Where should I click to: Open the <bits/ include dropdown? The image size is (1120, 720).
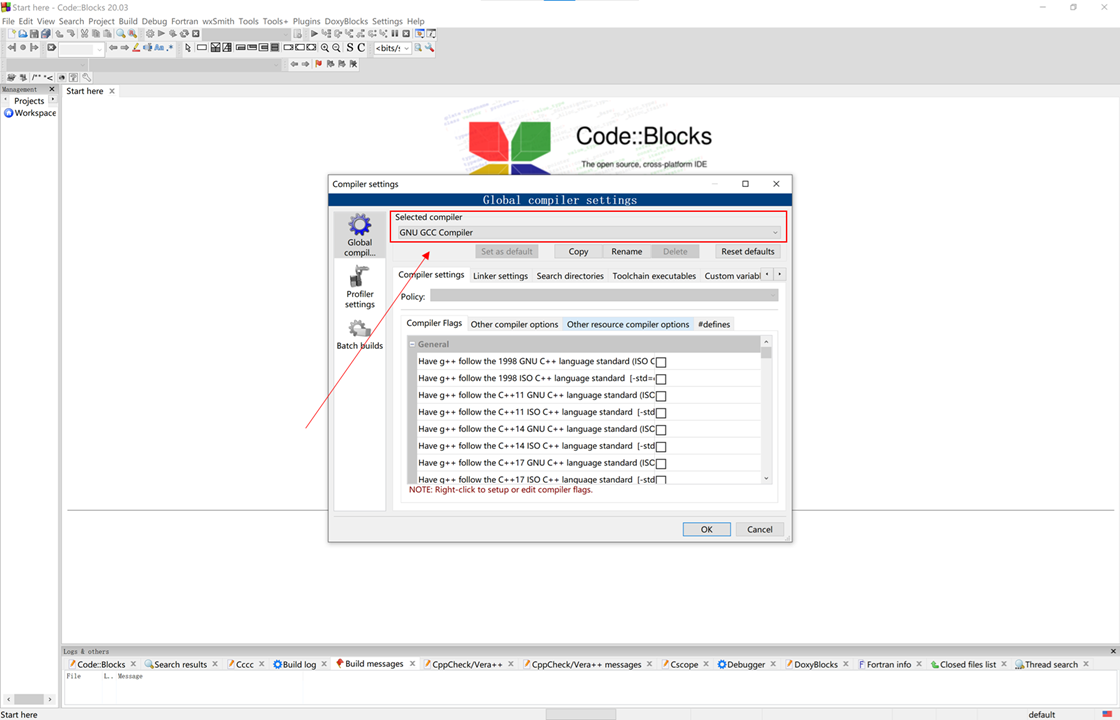tap(393, 48)
